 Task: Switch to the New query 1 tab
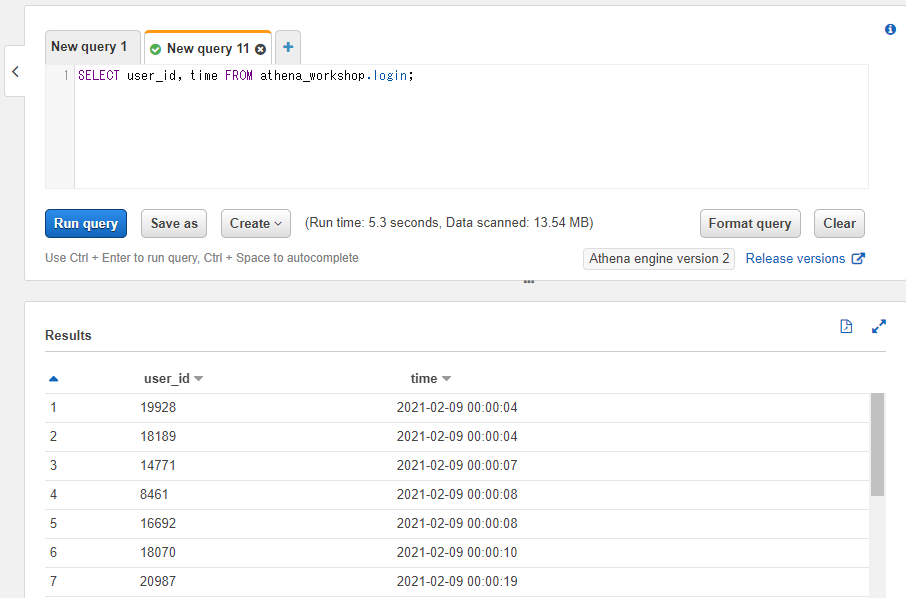tap(92, 46)
